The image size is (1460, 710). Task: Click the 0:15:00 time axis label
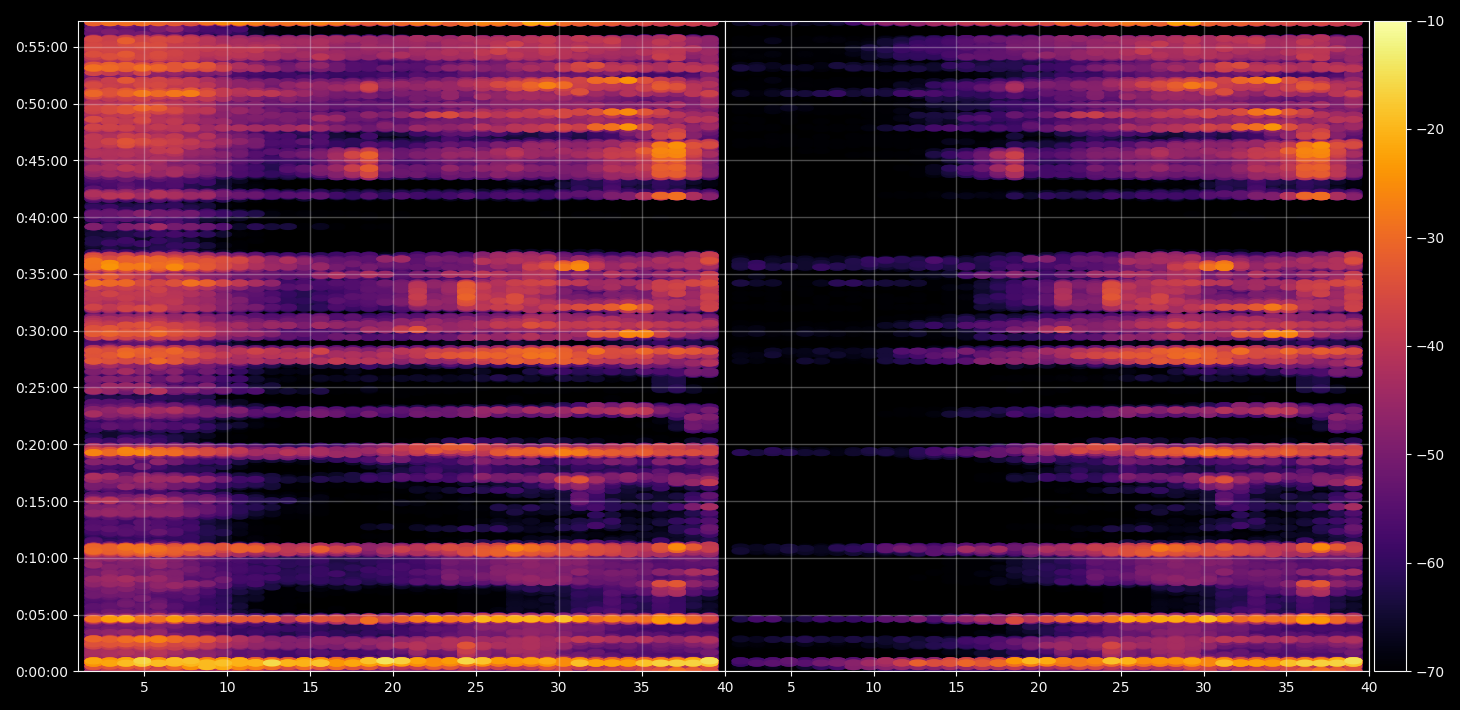(42, 501)
